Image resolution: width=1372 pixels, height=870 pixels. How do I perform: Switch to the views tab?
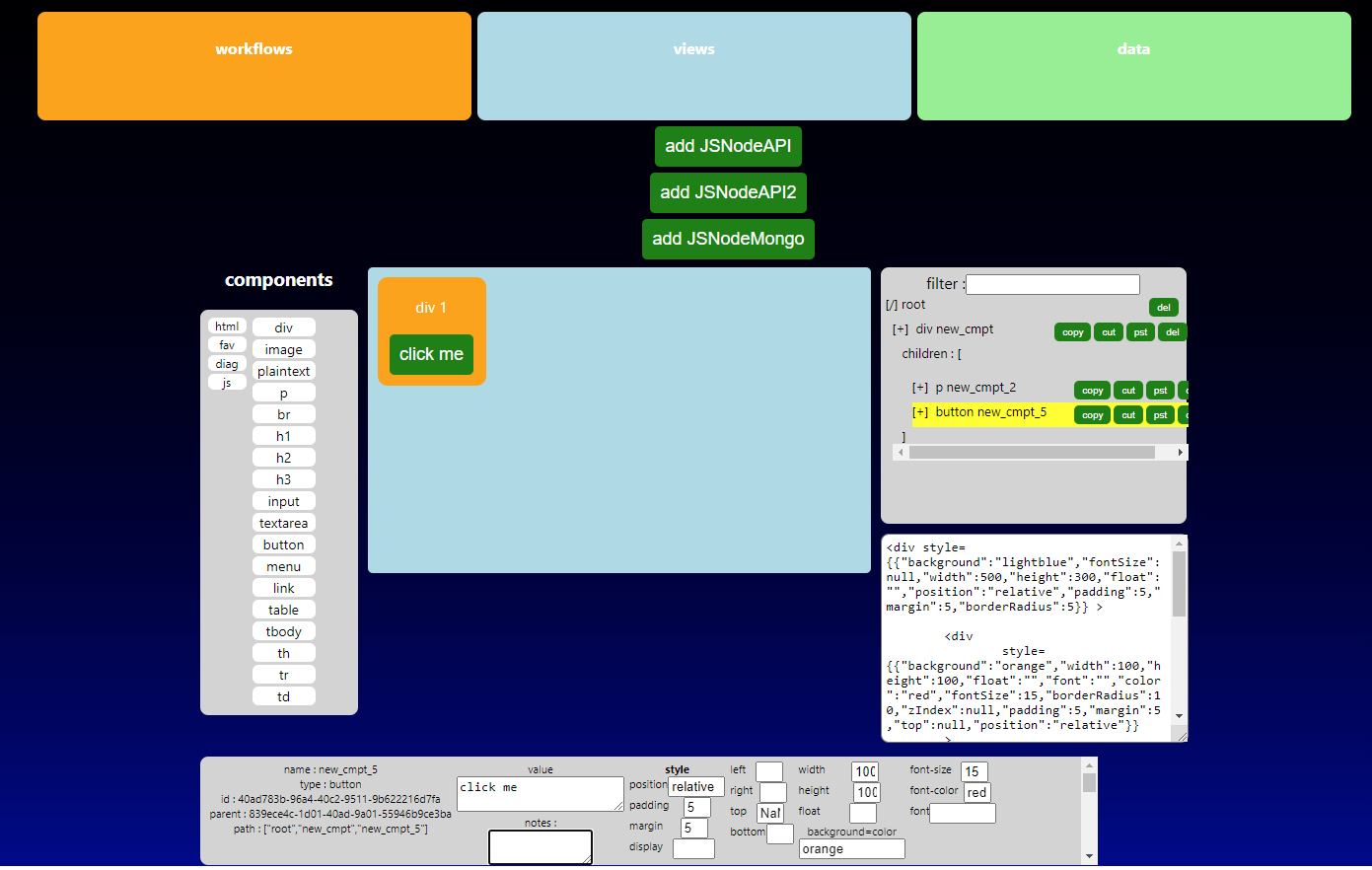coord(694,66)
